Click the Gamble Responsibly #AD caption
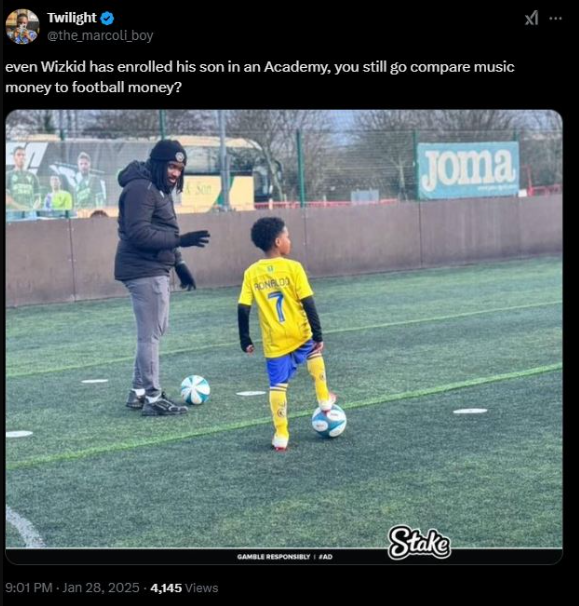This screenshot has height=606, width=579. click(x=284, y=557)
